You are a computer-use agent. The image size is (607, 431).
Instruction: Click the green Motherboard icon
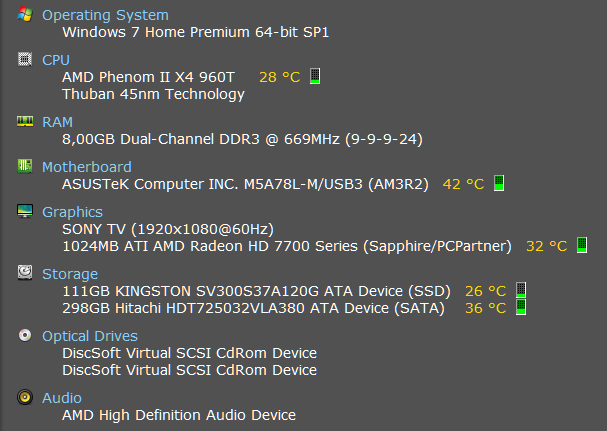pyautogui.click(x=25, y=166)
